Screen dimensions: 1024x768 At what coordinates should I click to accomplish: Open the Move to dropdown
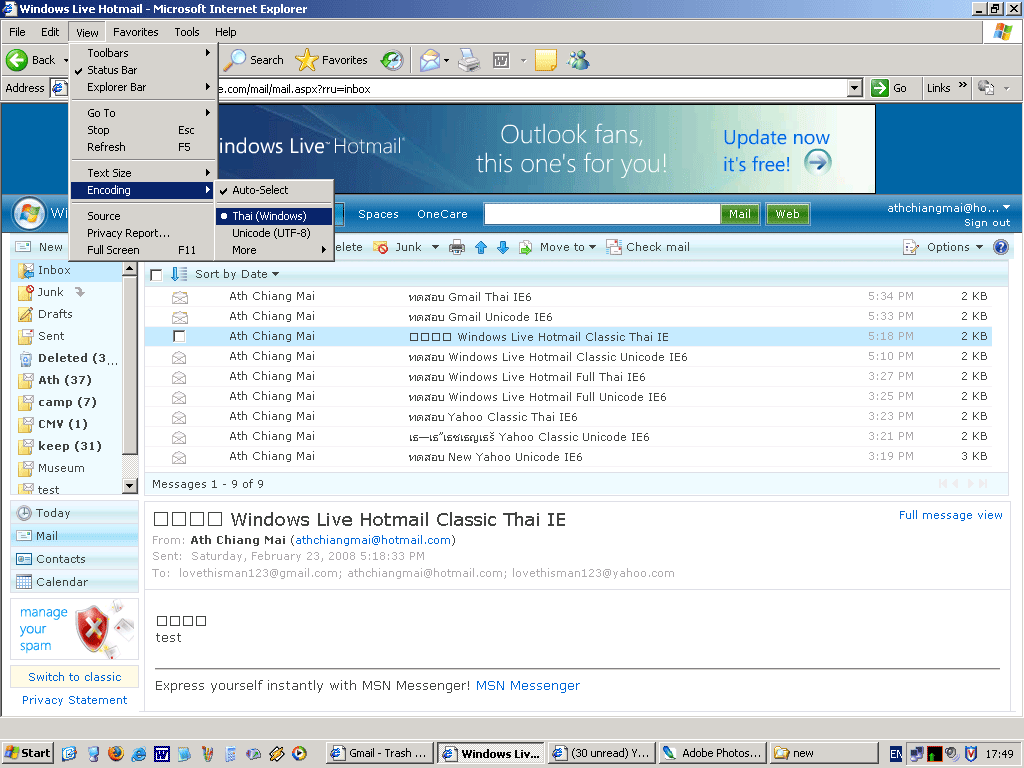[568, 247]
